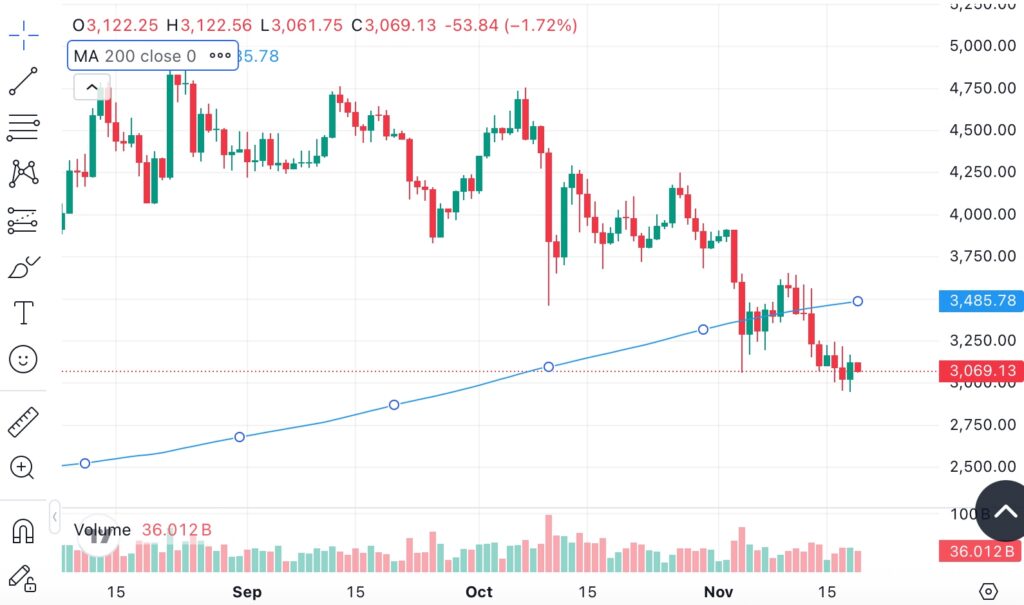Viewport: 1024px width, 605px height.
Task: Select the XABCD Pattern tool
Action: tap(24, 174)
